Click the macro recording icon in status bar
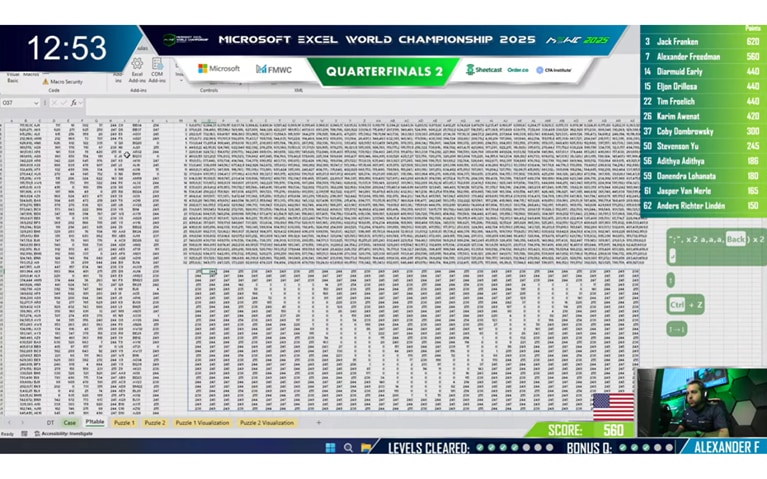Image resolution: width=767 pixels, height=479 pixels. click(24, 433)
